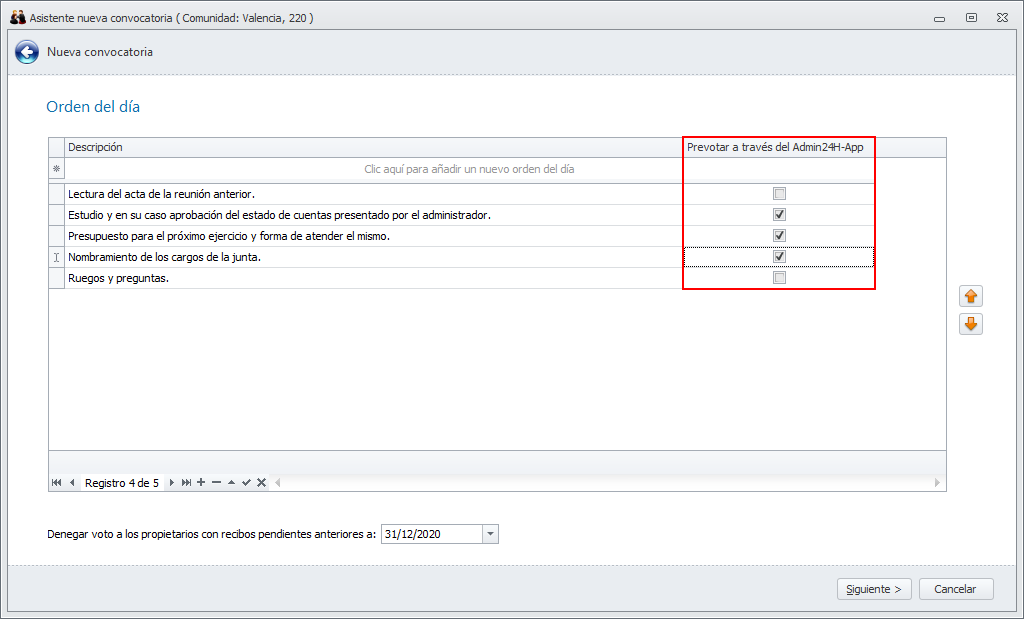Jump to the first record in the navigator

point(56,483)
